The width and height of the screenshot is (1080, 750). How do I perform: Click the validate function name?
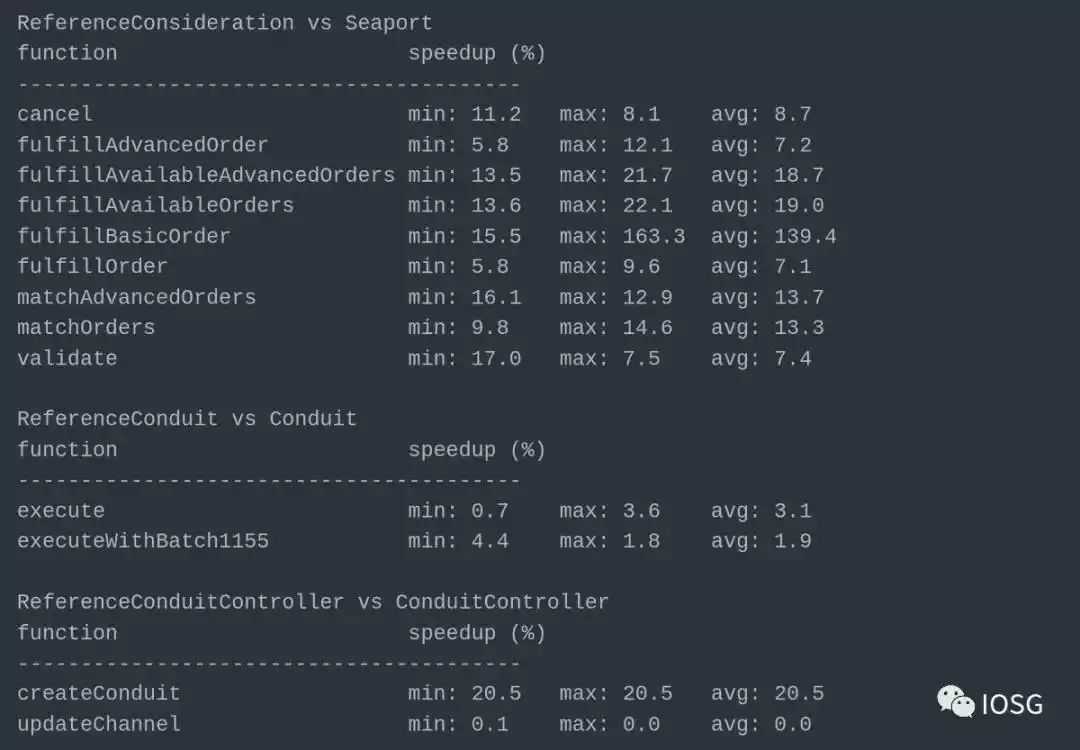point(67,358)
